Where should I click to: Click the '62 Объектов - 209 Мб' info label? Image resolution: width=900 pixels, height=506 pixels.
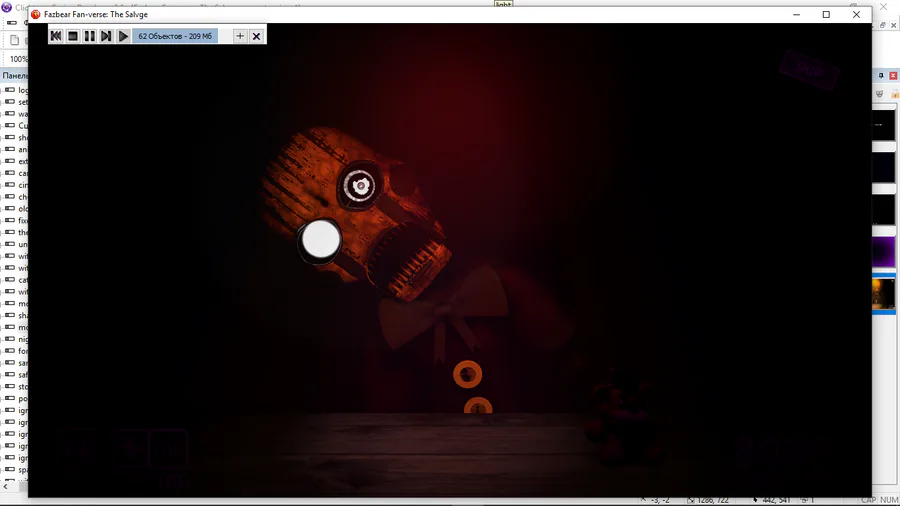click(x=175, y=36)
